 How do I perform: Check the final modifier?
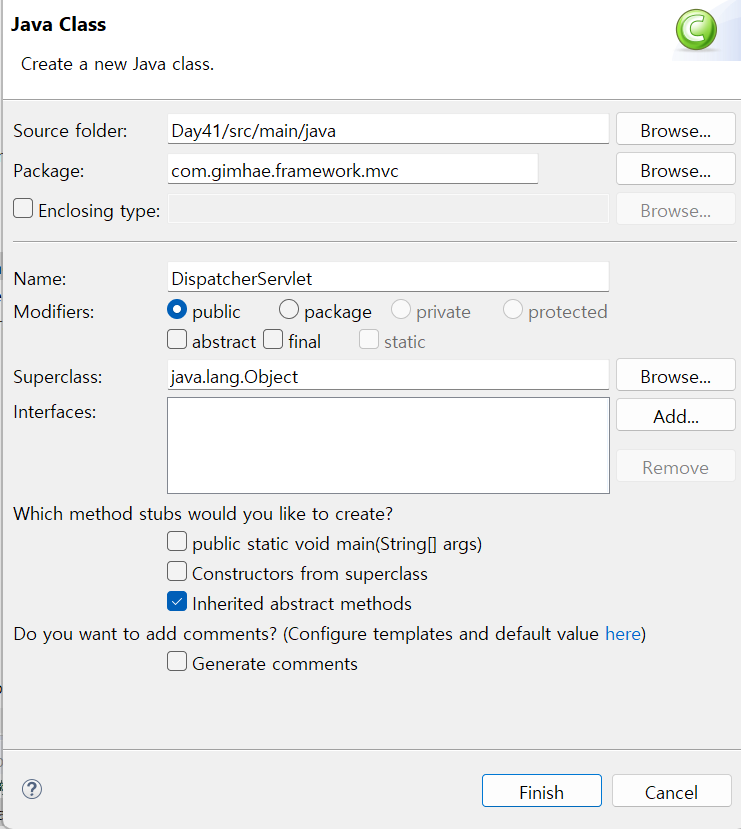273,340
